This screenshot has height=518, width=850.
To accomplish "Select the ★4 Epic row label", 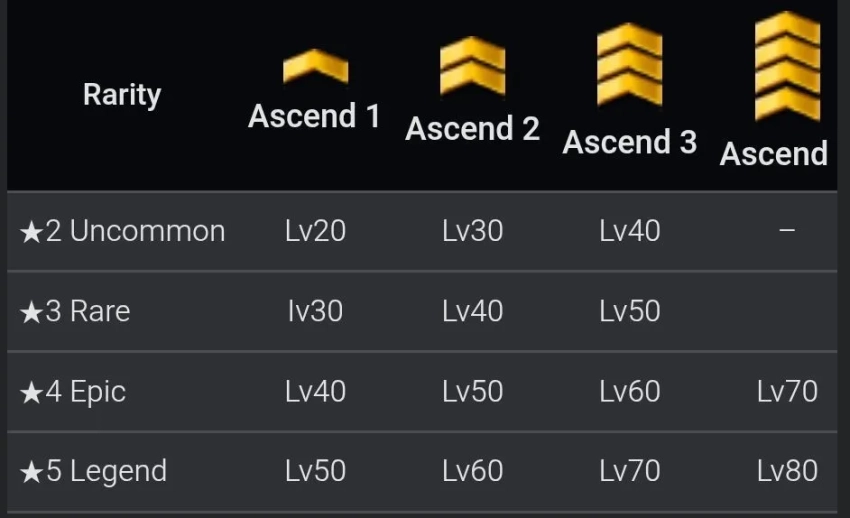I will 73,391.
